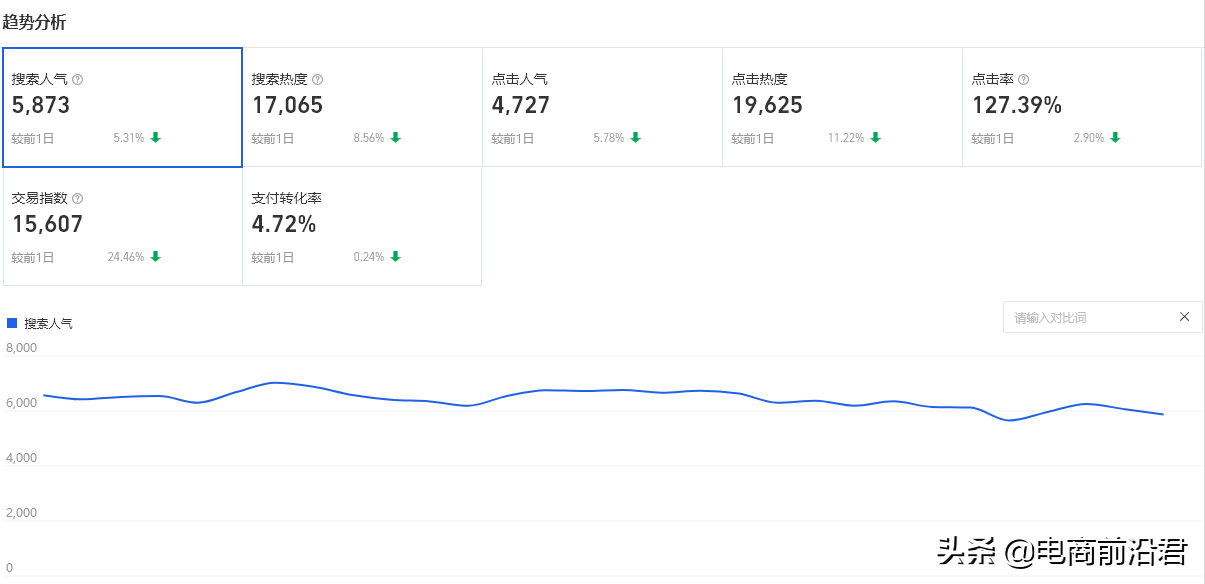The height and width of the screenshot is (584, 1205).
Task: Click the green down arrow on 搜索热度 card
Action: point(394,139)
